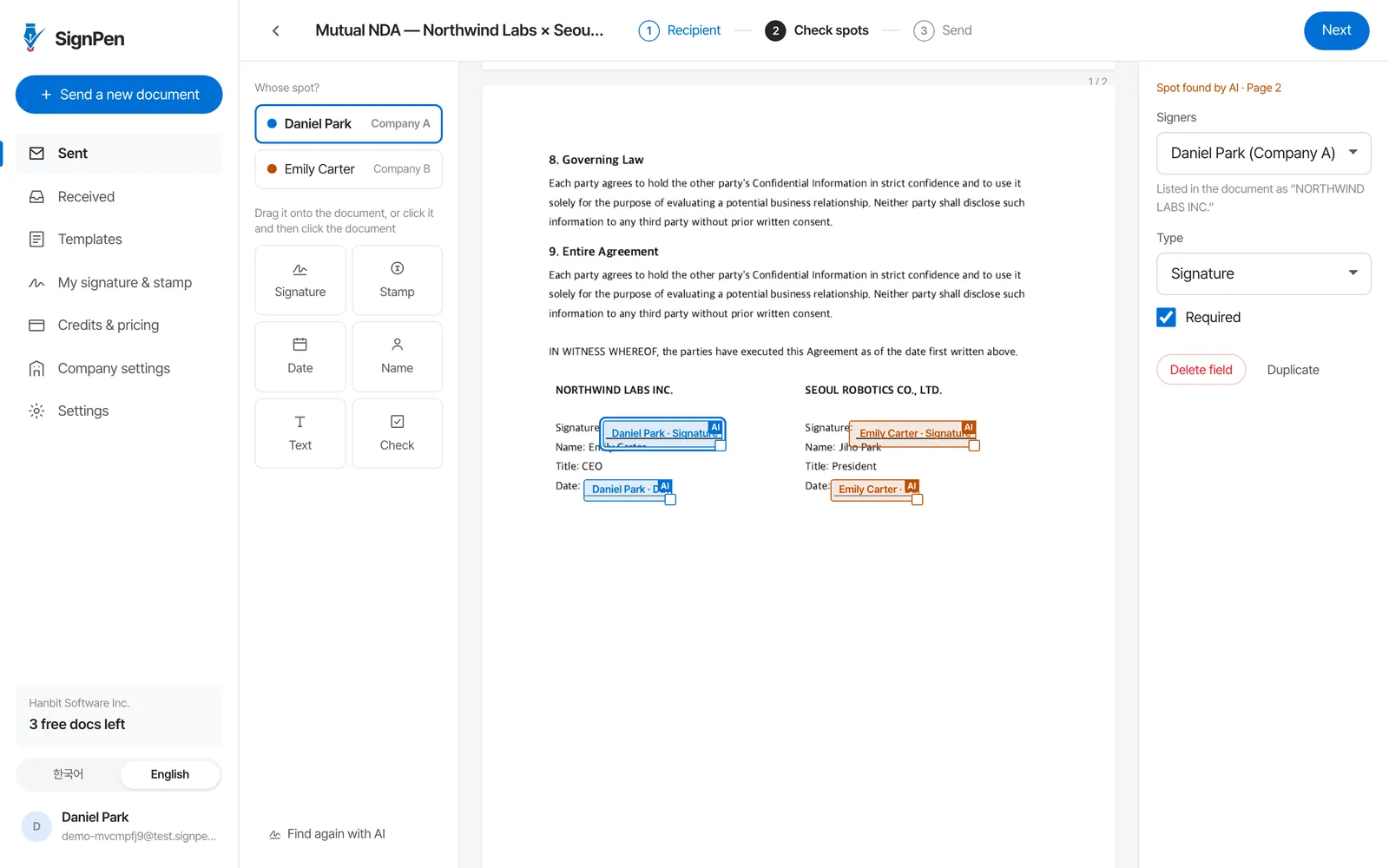
Task: Click Send a new document button
Action: click(119, 95)
